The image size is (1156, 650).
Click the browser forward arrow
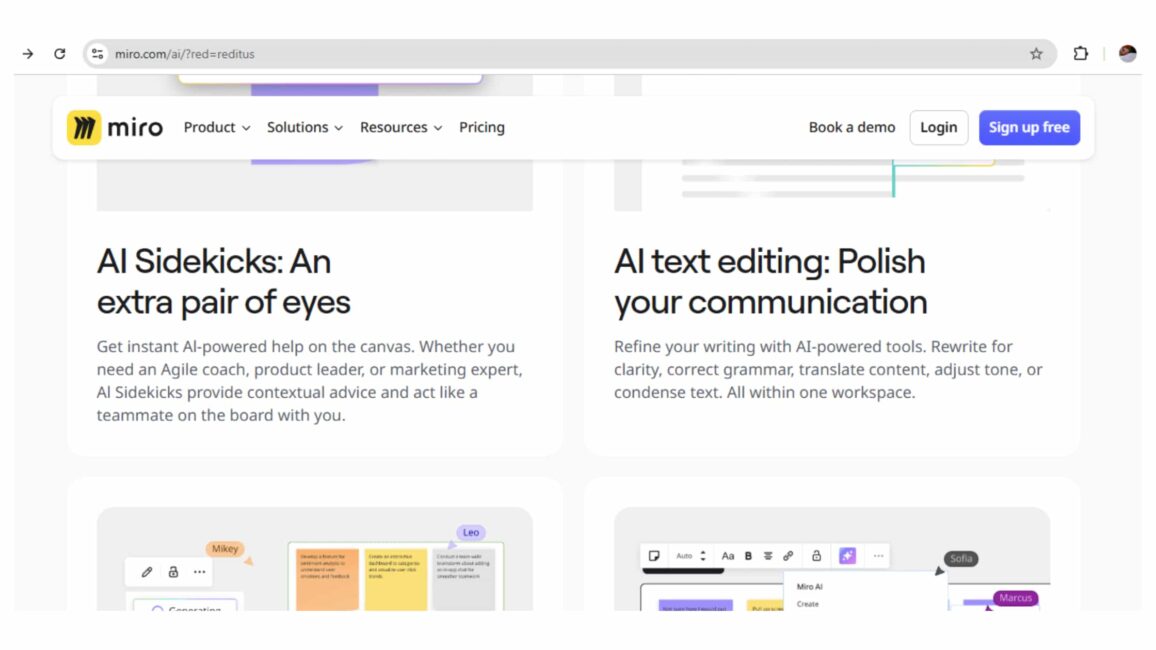[28, 54]
